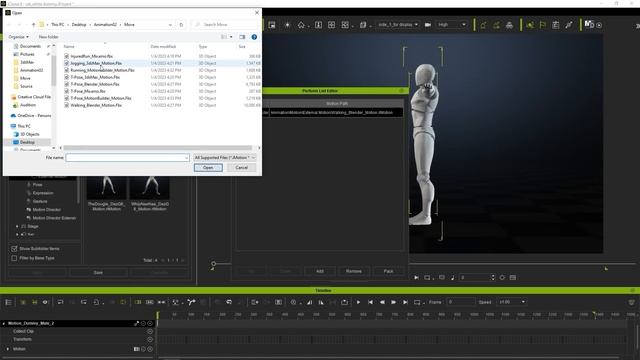This screenshot has width=640, height=360.
Task: Go up one folder level
Action: point(33,24)
